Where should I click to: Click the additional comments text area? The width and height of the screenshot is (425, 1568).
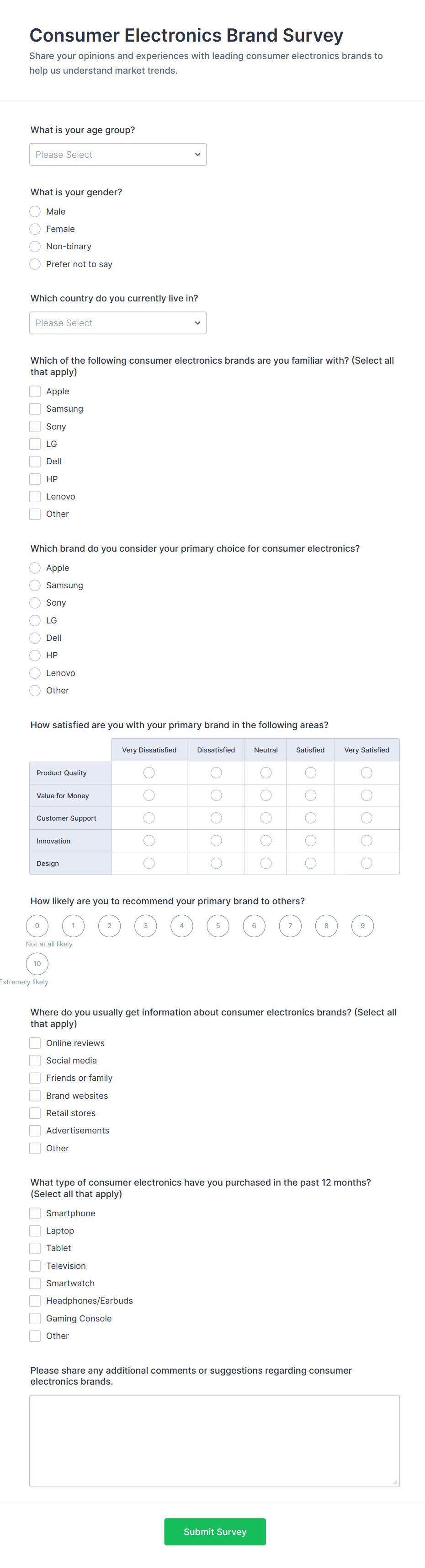tap(214, 1441)
